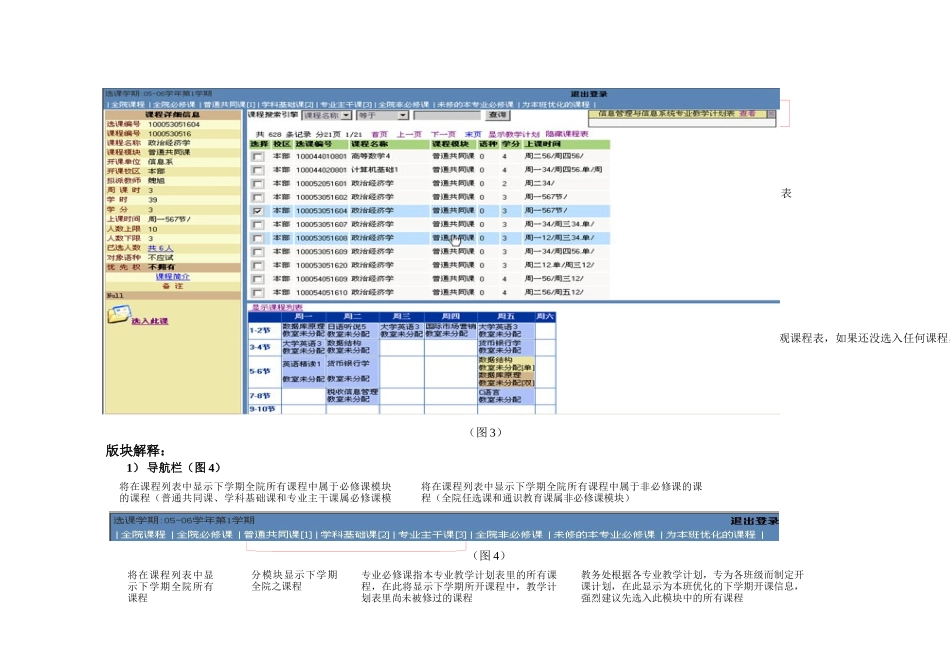The image size is (950, 672).
Task: Uncheck the selected course 10005305​1604 checkbox
Action: pyautogui.click(x=258, y=211)
